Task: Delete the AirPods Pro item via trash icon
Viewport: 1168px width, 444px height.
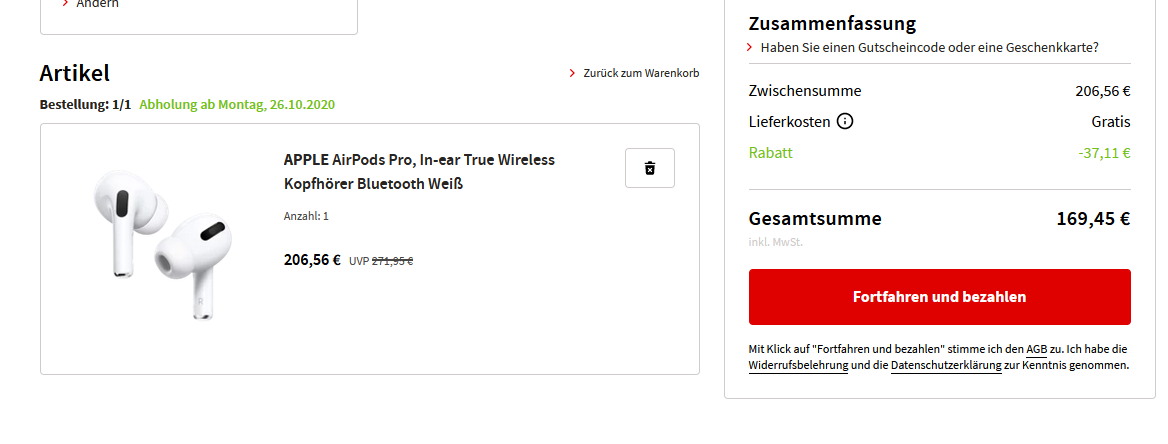Action: pos(649,168)
